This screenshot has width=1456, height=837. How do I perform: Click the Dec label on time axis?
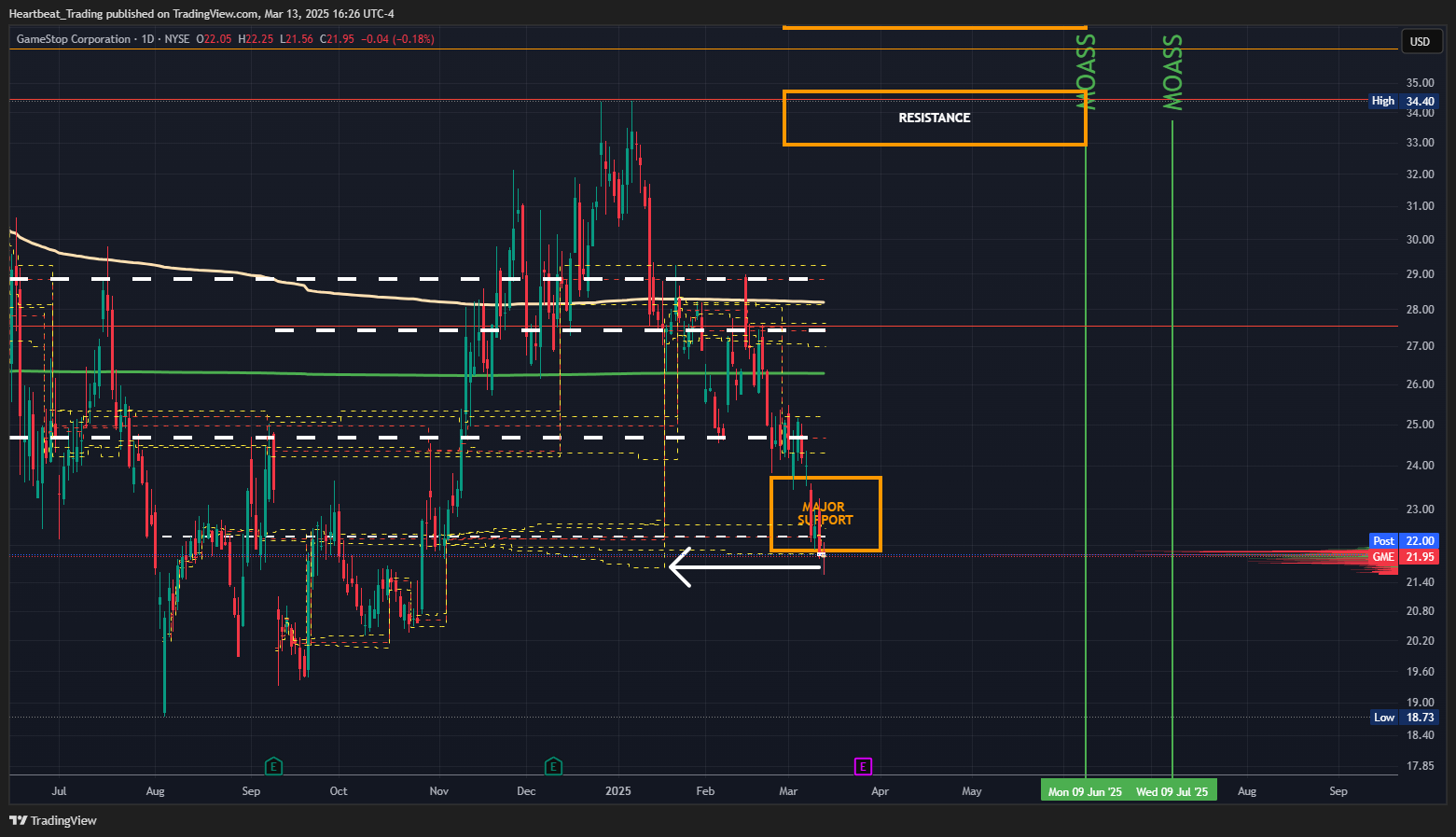click(526, 791)
